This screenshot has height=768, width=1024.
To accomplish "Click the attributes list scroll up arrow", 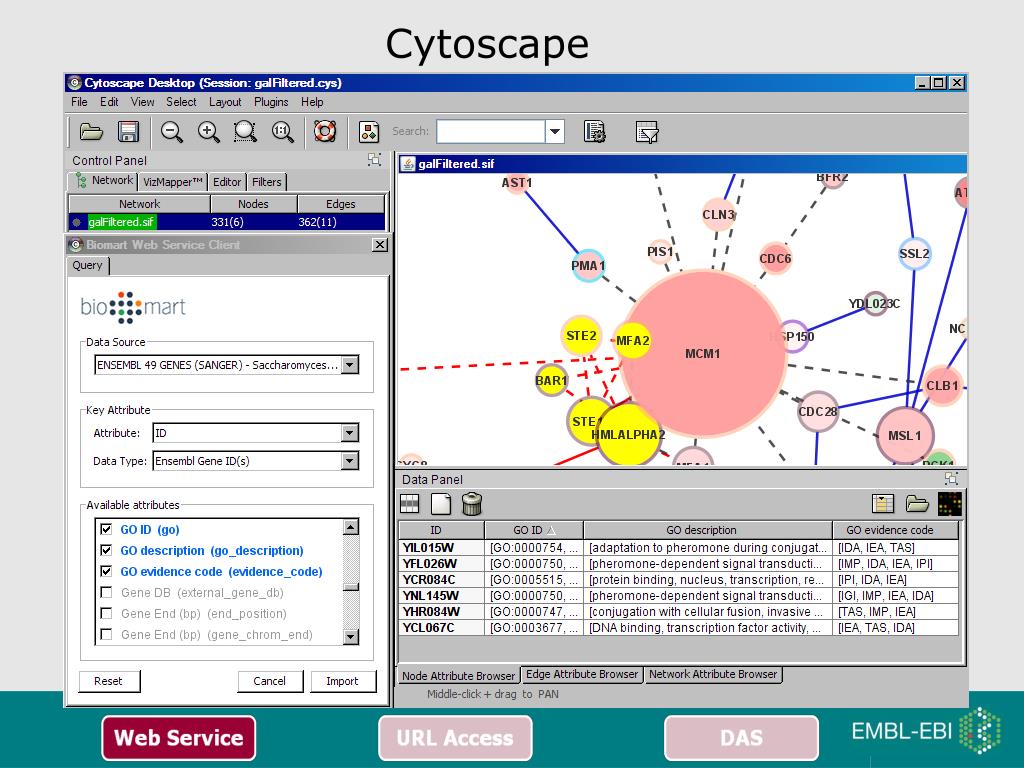I will pos(351,527).
